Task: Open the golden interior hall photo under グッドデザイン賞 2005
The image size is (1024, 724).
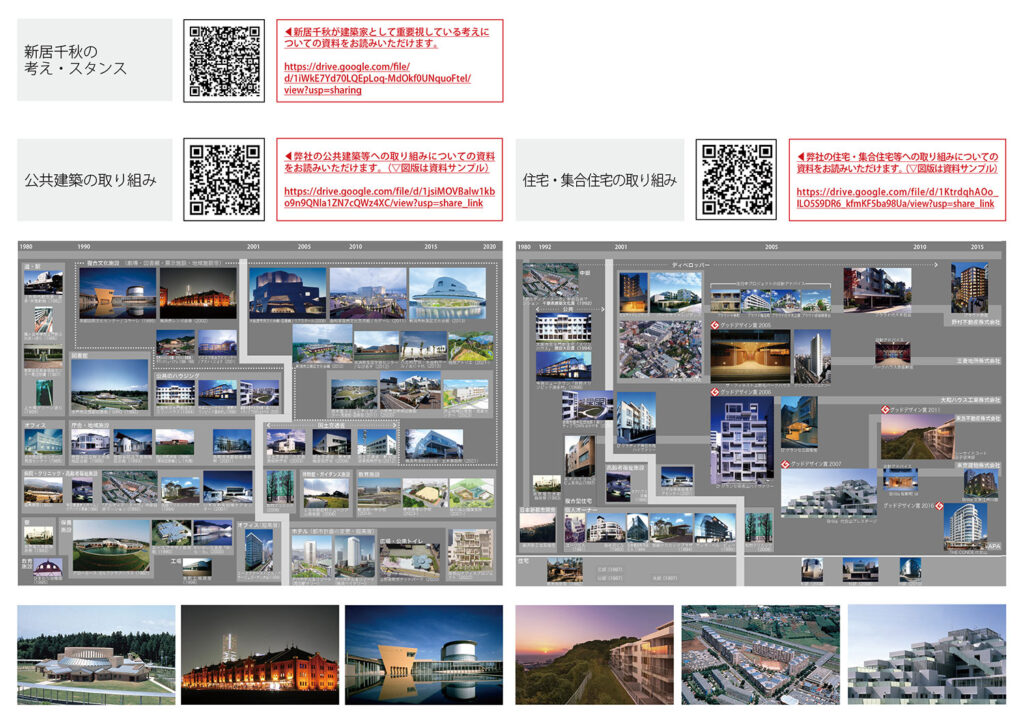Action: [750, 355]
